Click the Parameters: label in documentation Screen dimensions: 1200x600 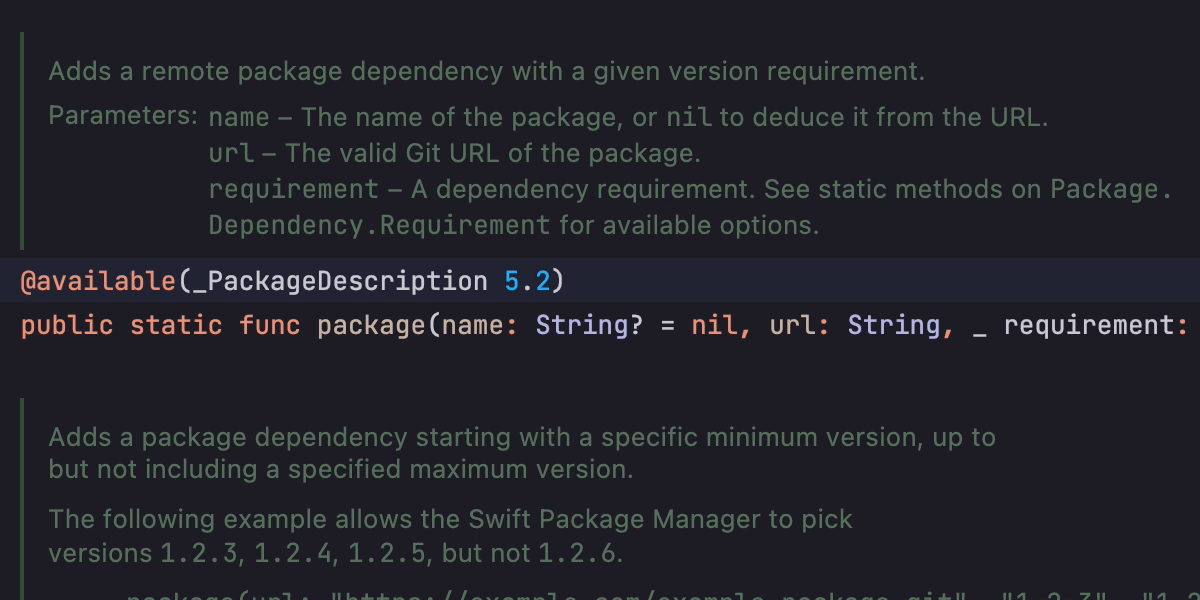pyautogui.click(x=123, y=116)
